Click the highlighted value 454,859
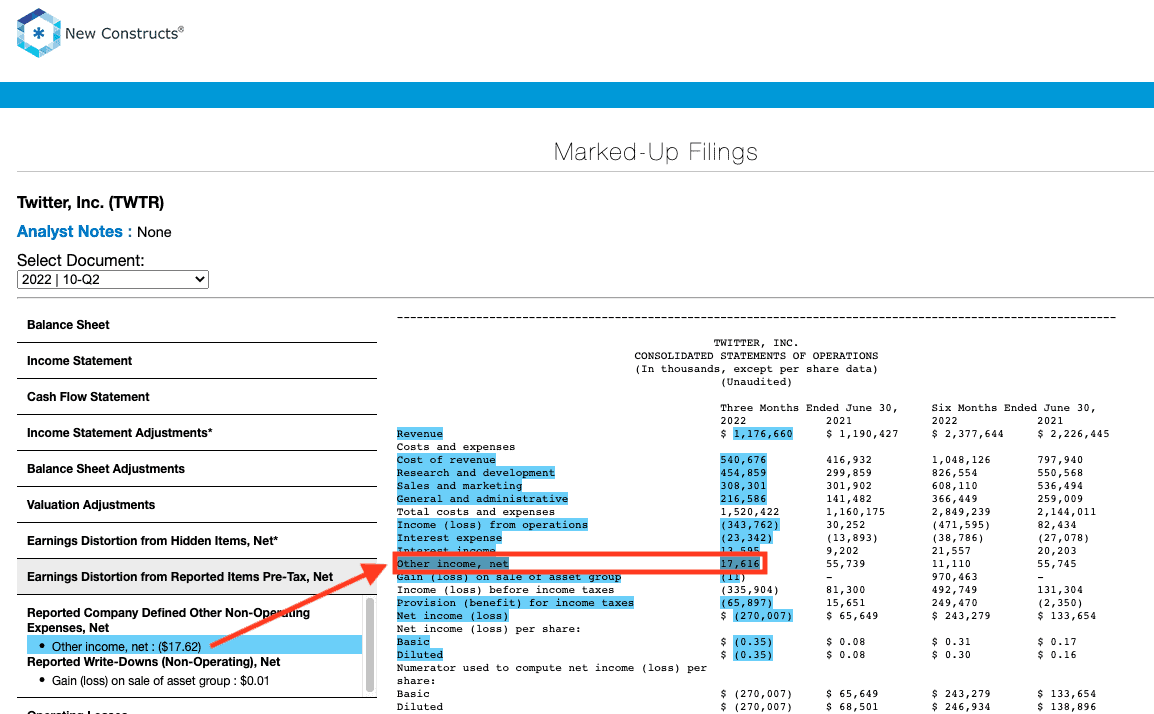The image size is (1154, 714). tap(743, 473)
